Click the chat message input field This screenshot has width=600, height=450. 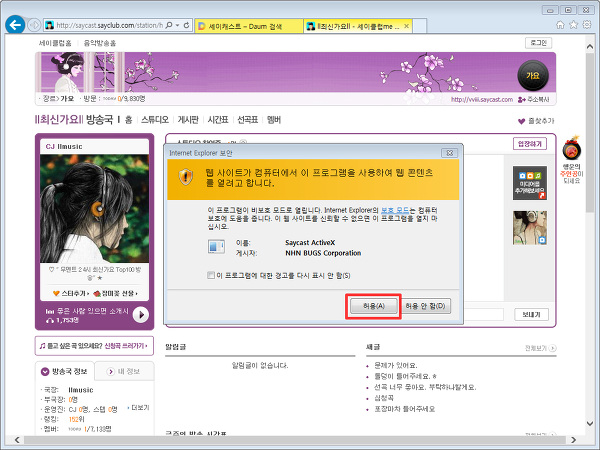[484, 315]
